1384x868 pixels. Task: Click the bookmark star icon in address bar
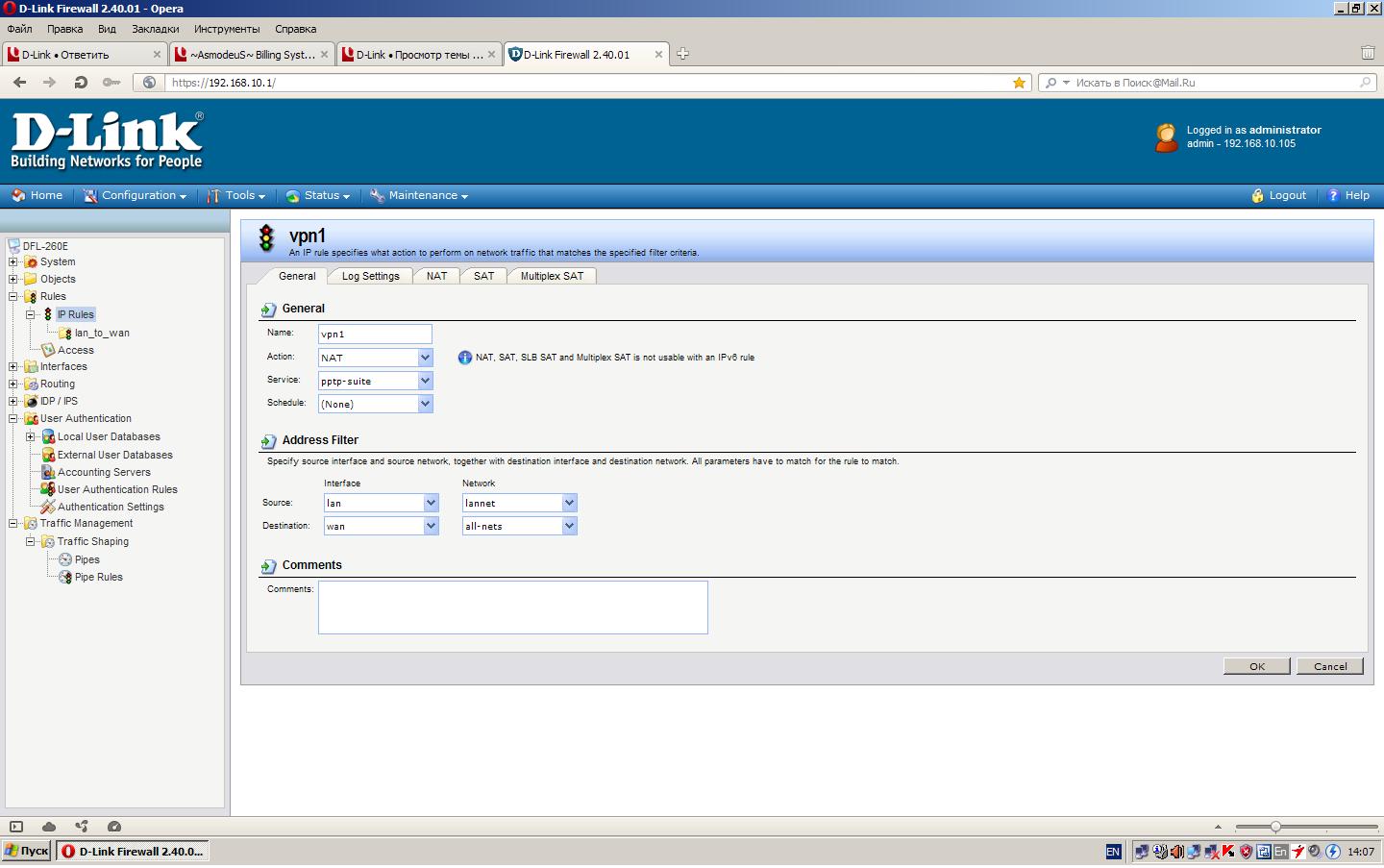click(1019, 83)
